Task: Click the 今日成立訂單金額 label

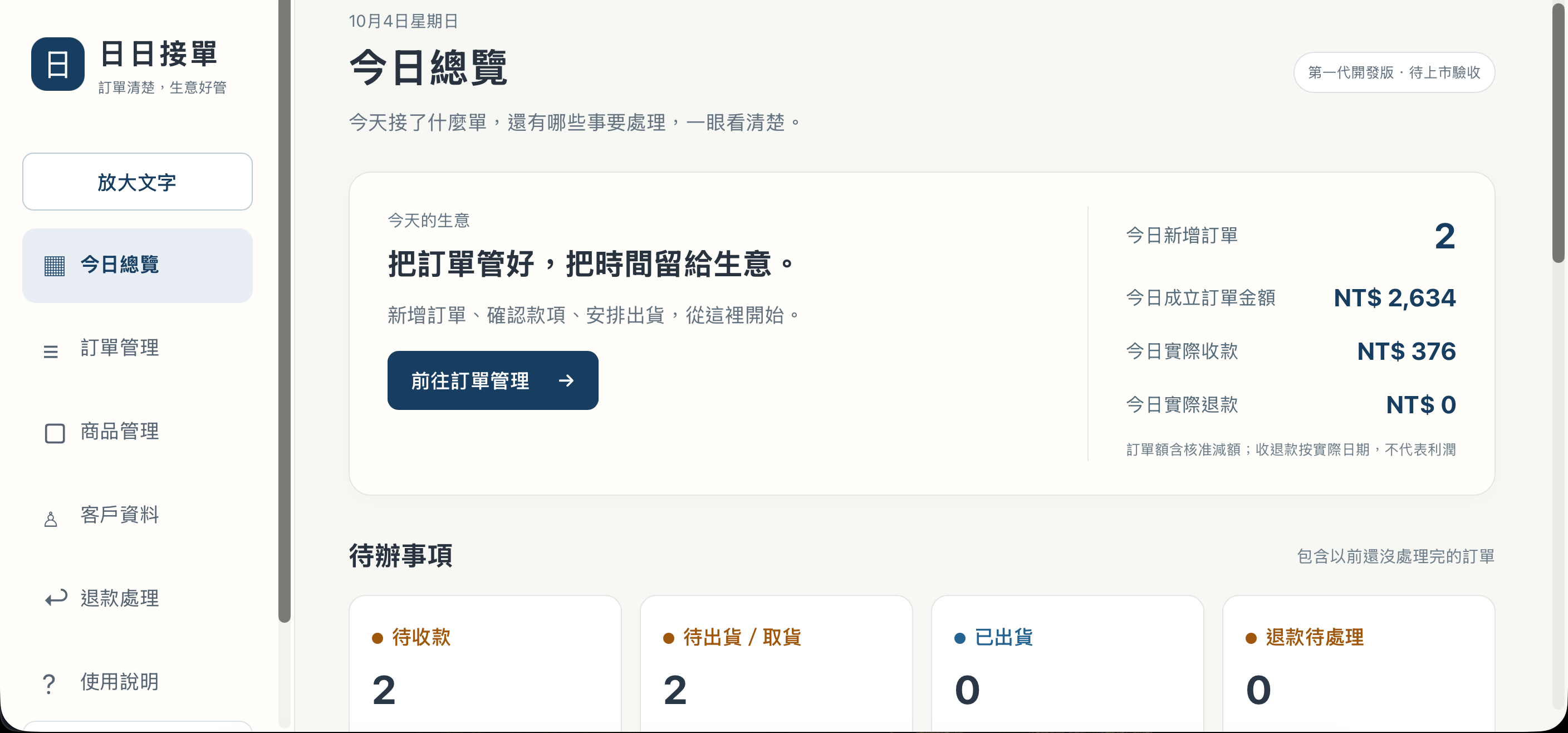Action: pyautogui.click(x=1200, y=297)
